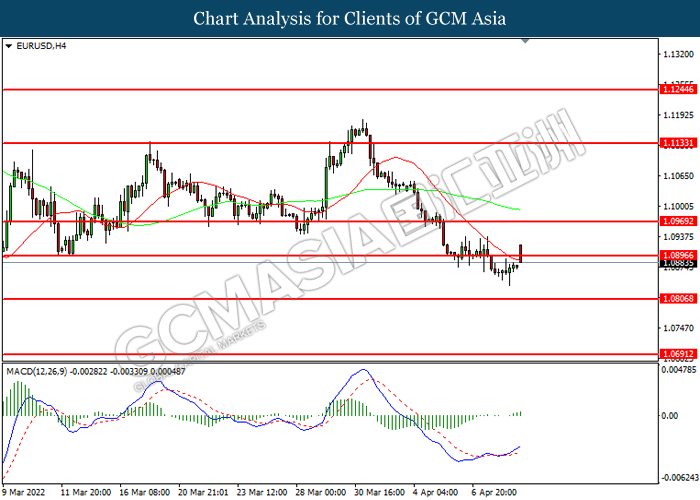700x500 pixels.
Task: Select the 6 Apr 20:00 time label
Action: [x=494, y=492]
